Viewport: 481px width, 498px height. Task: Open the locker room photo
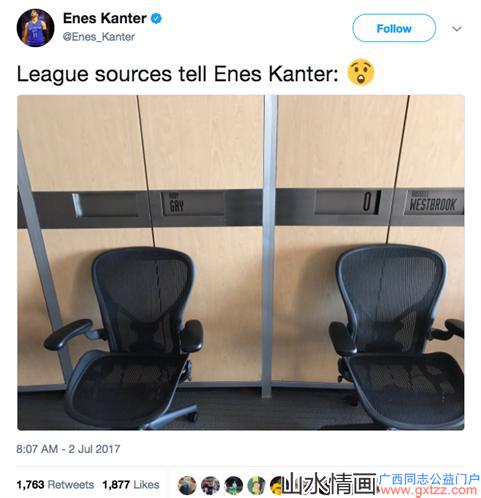coord(241,262)
